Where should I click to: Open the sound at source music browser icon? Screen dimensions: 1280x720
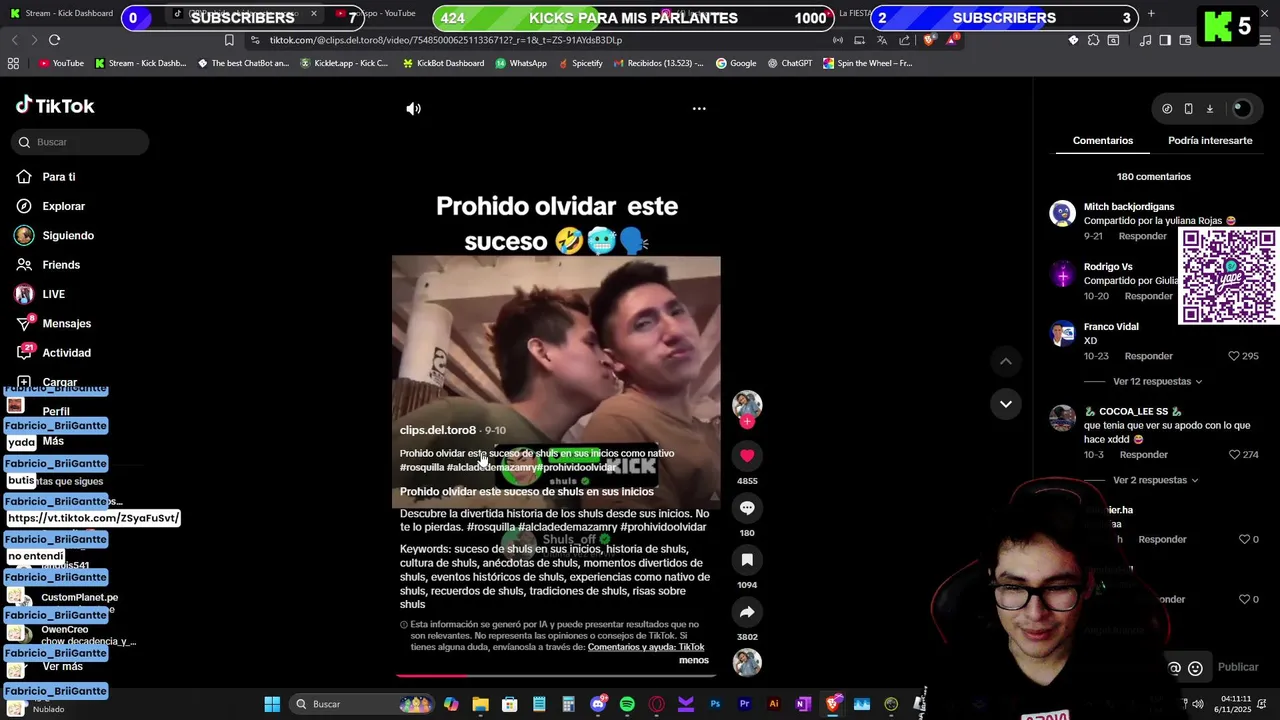1146,40
